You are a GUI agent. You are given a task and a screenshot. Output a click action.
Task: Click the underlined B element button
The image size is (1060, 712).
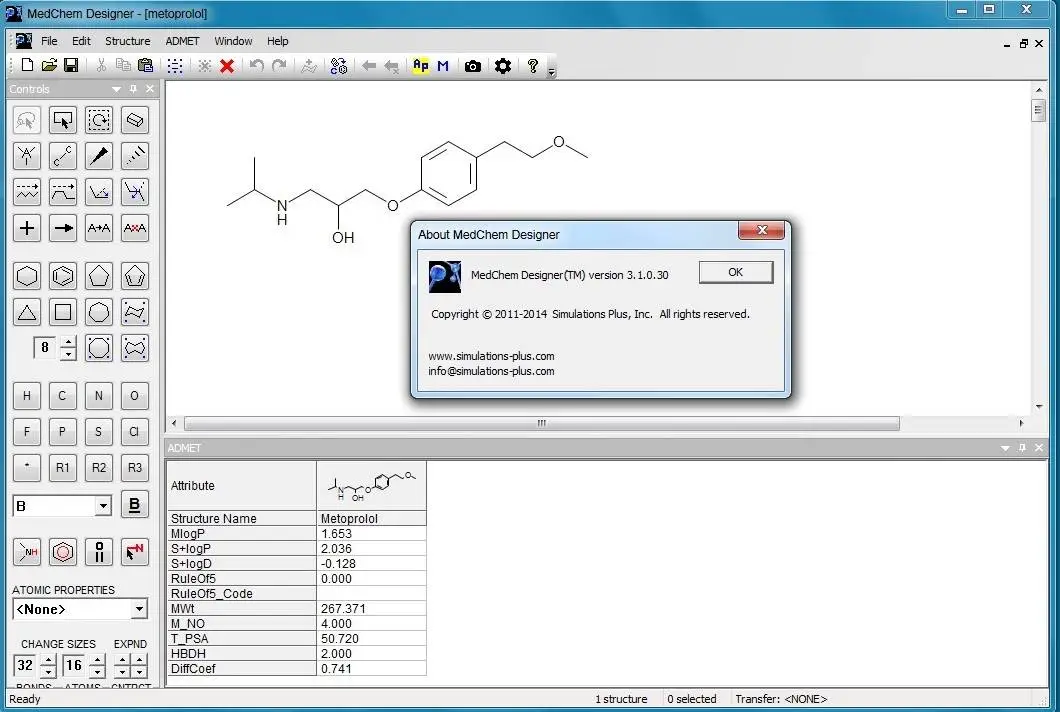pyautogui.click(x=135, y=504)
